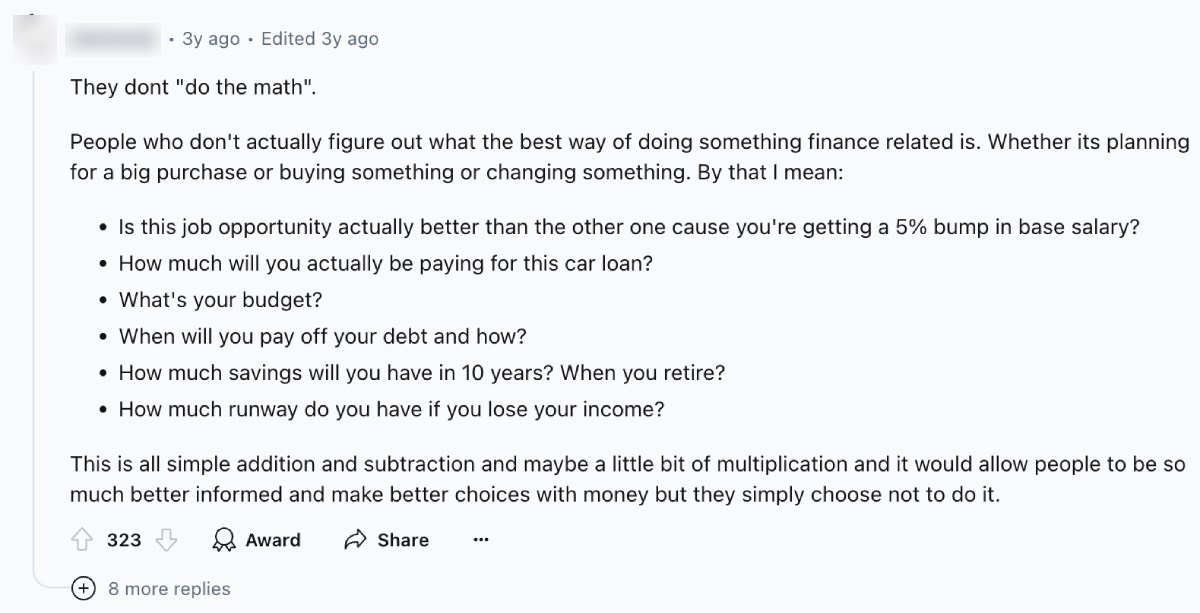Upvote the comment with the up arrow
The width and height of the screenshot is (1200, 613).
coord(82,540)
